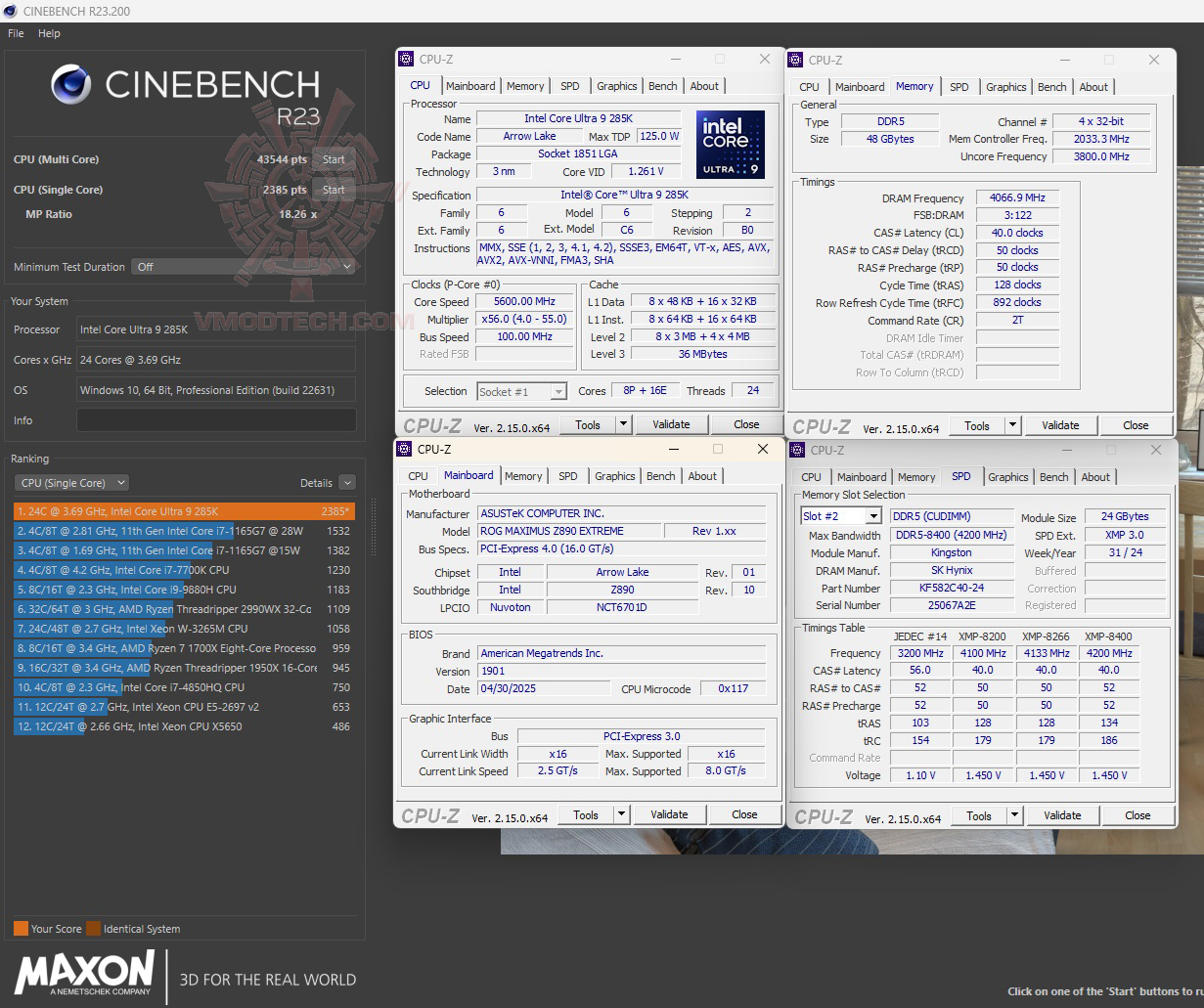
Task: Click the Multi Core score 43544 pts
Action: pos(282,159)
